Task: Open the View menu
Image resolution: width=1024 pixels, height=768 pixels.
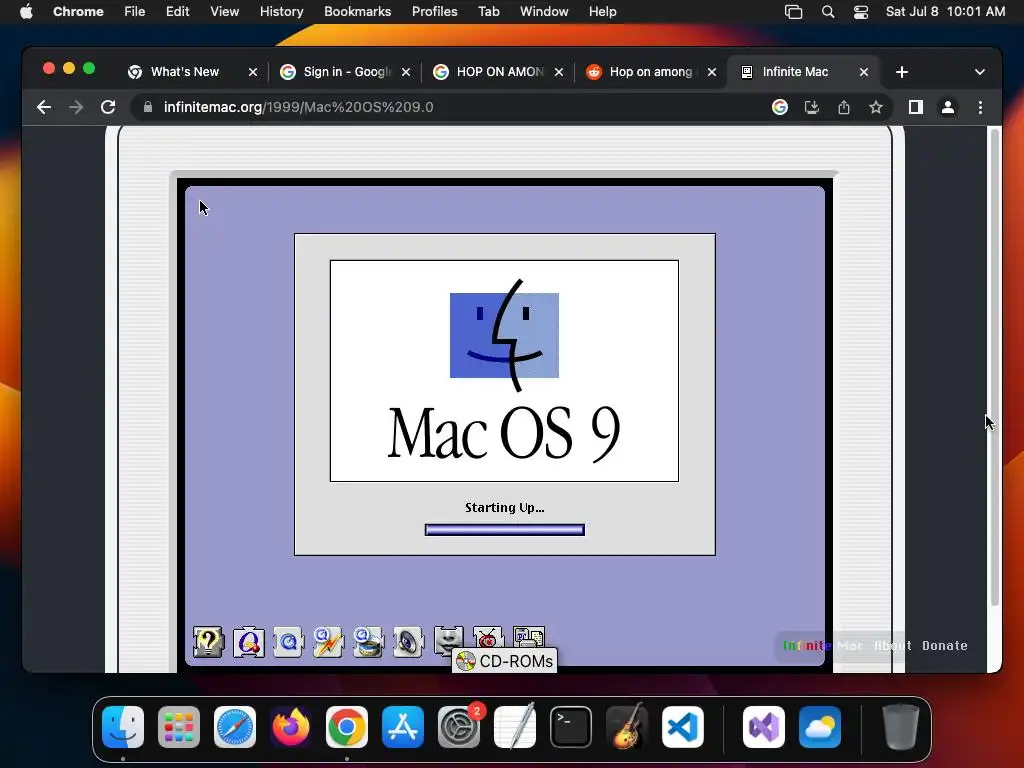Action: [x=225, y=12]
